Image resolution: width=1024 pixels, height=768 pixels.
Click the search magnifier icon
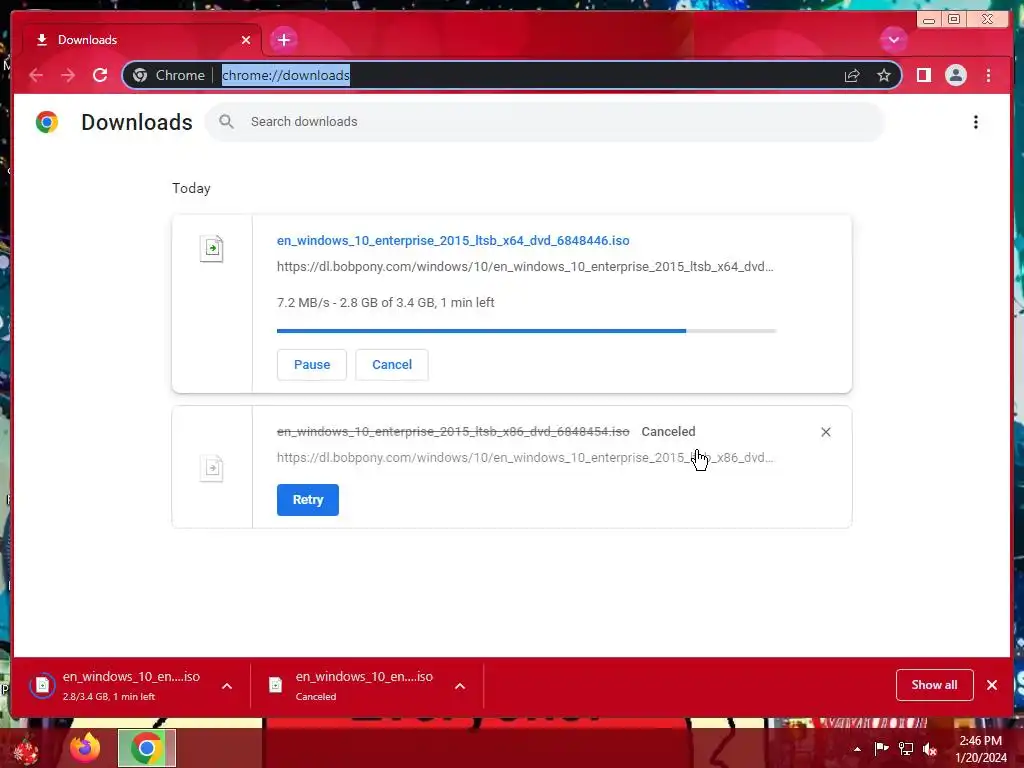[x=227, y=121]
